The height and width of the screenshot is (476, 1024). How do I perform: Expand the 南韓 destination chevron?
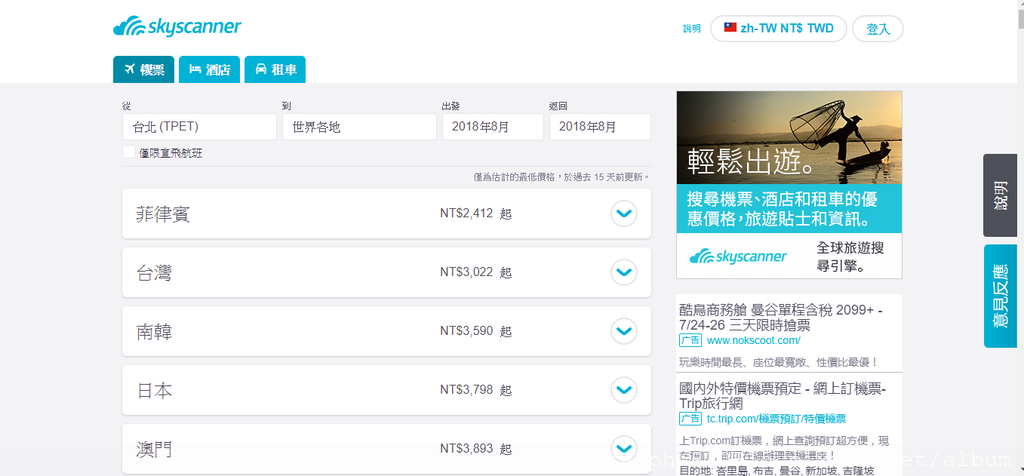[623, 331]
